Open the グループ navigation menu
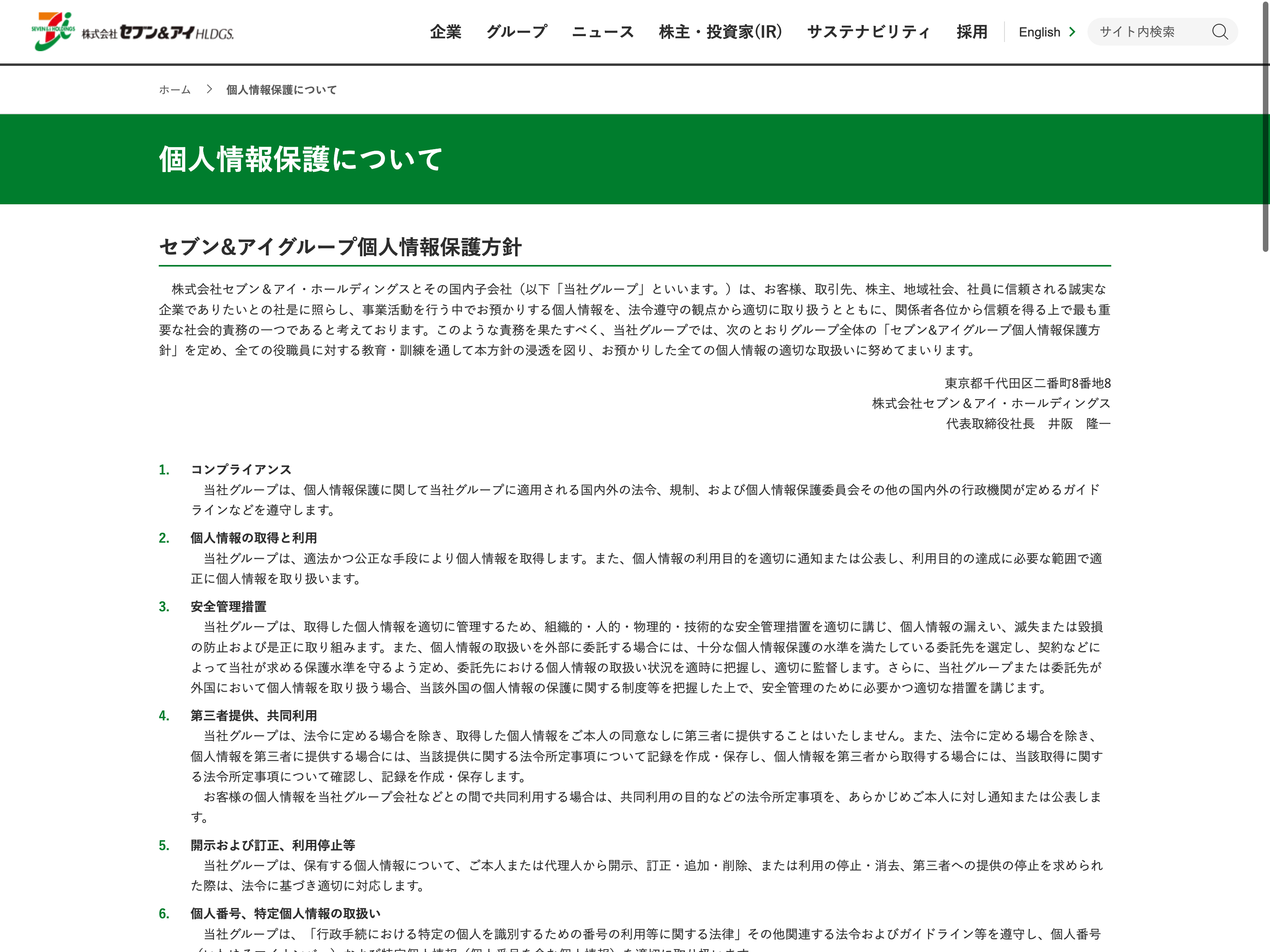The height and width of the screenshot is (952, 1270). (x=516, y=32)
